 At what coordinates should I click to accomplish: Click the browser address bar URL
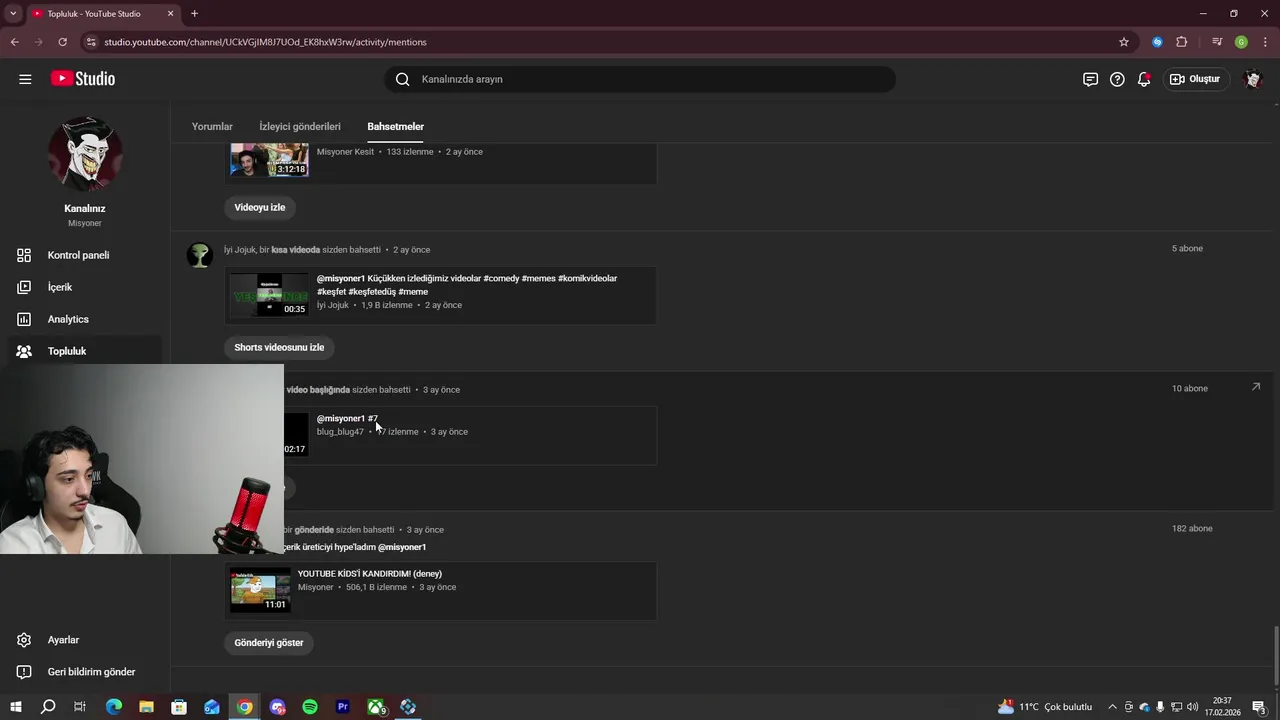[x=265, y=42]
